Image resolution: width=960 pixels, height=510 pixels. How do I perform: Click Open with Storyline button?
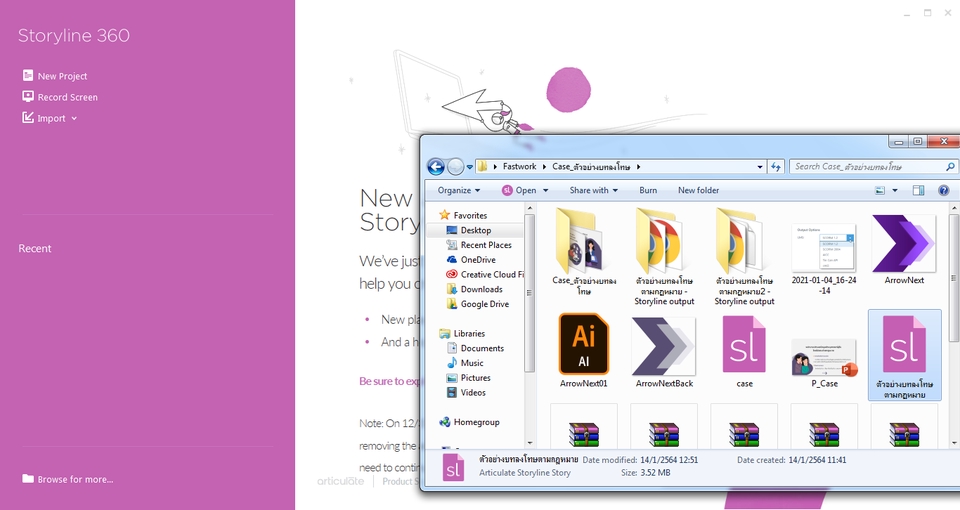[519, 190]
